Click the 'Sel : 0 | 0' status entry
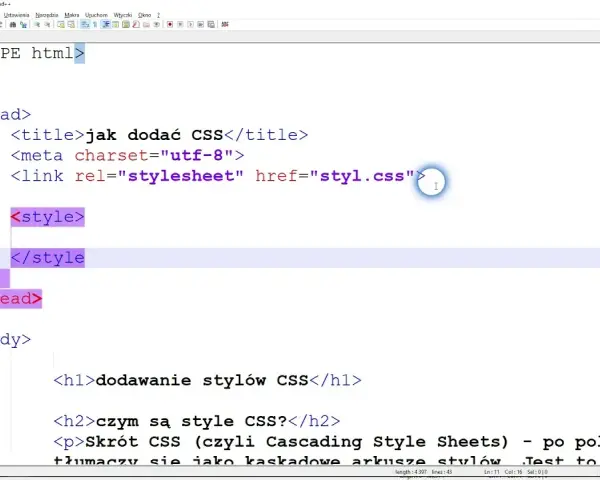The image size is (600, 480). pyautogui.click(x=537, y=472)
